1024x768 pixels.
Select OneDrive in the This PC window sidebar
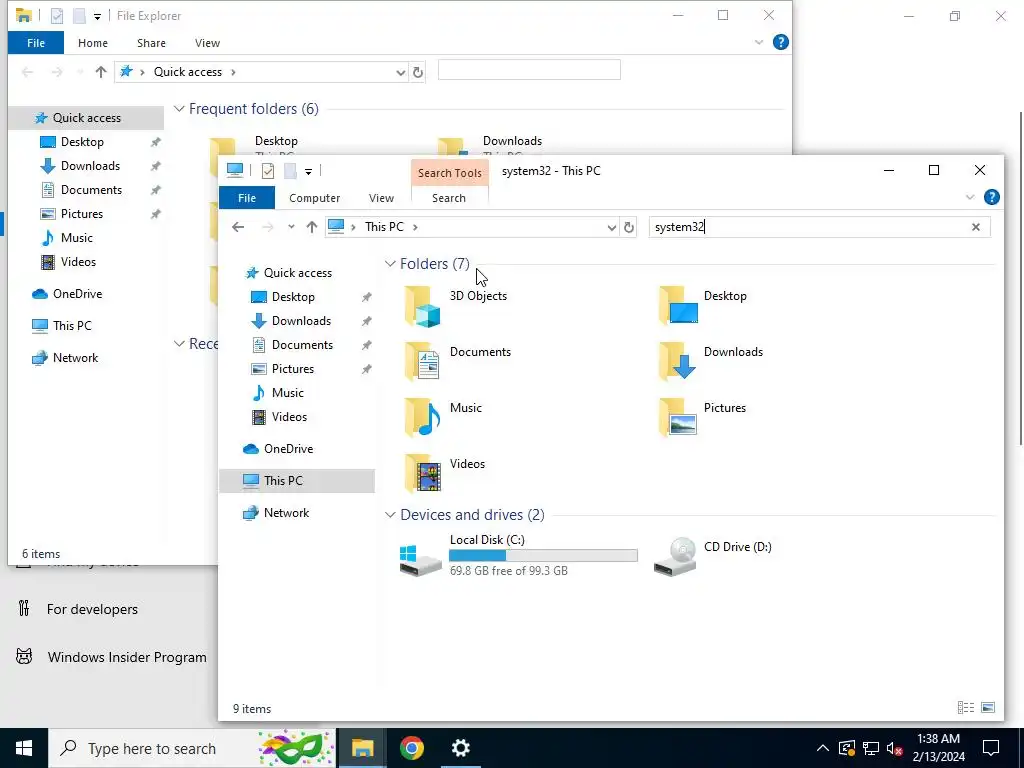click(x=288, y=449)
